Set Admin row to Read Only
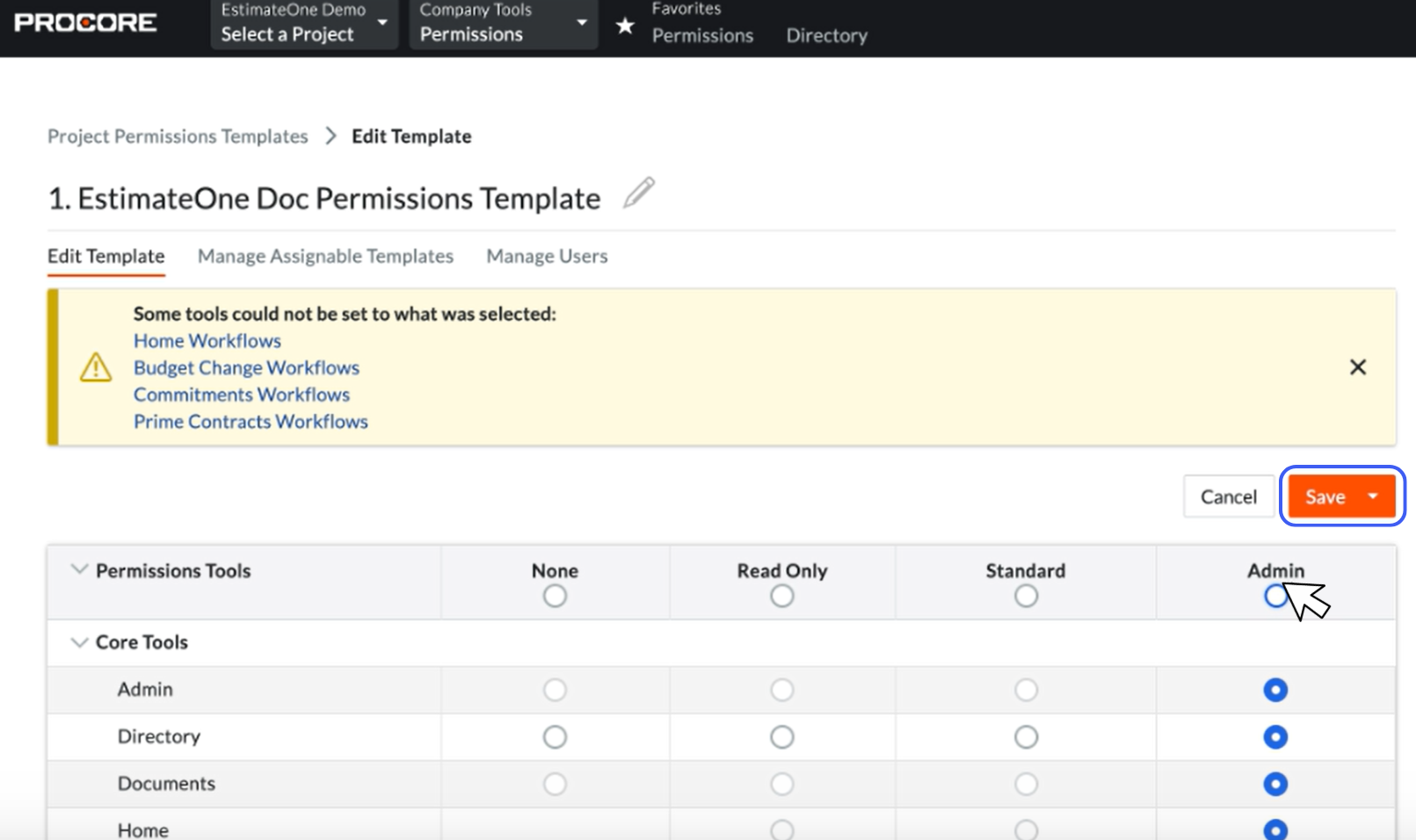Image resolution: width=1416 pixels, height=840 pixels. click(x=782, y=690)
